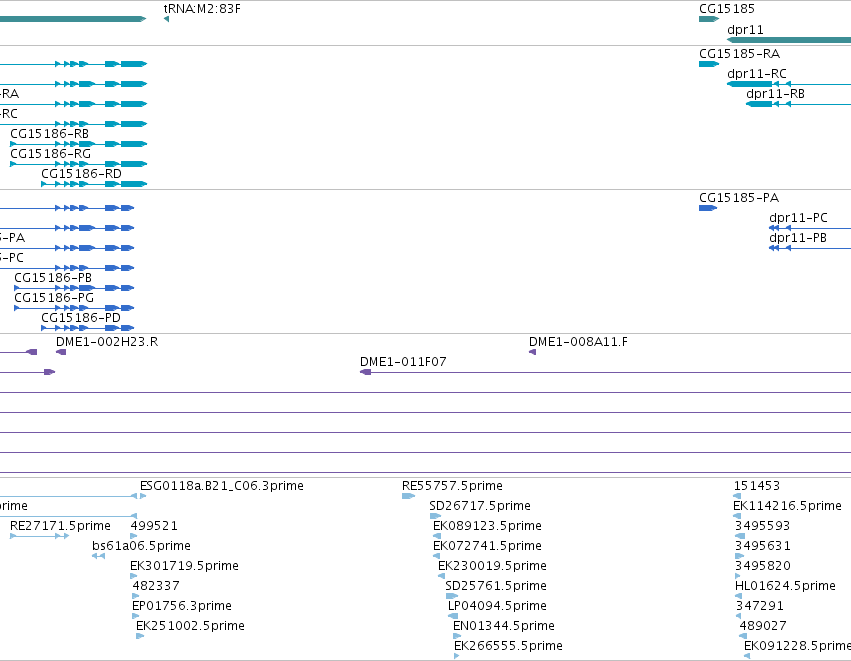Select the EN01344.5prime EST label

504,626
